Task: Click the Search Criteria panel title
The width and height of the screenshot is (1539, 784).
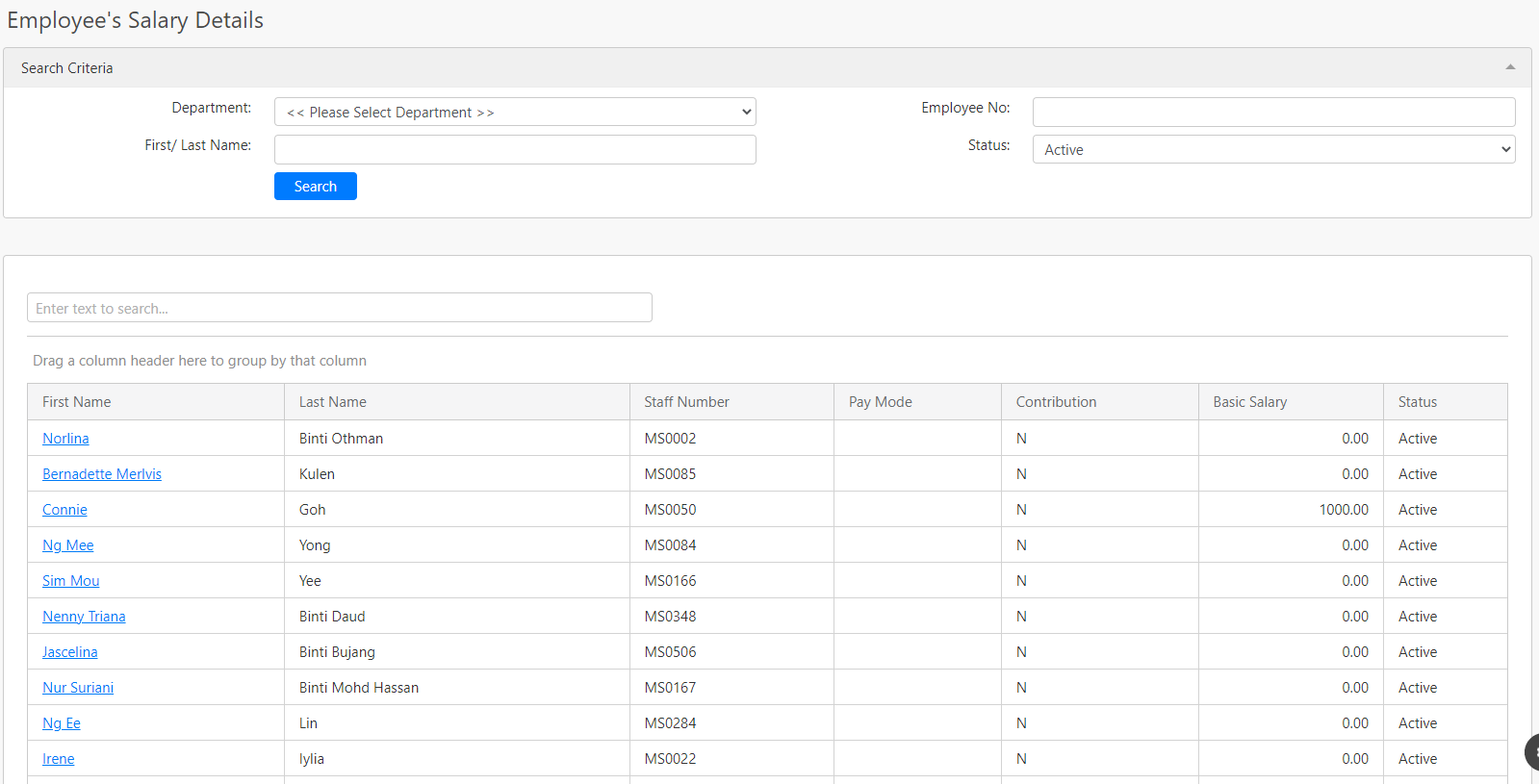Action: tap(67, 67)
